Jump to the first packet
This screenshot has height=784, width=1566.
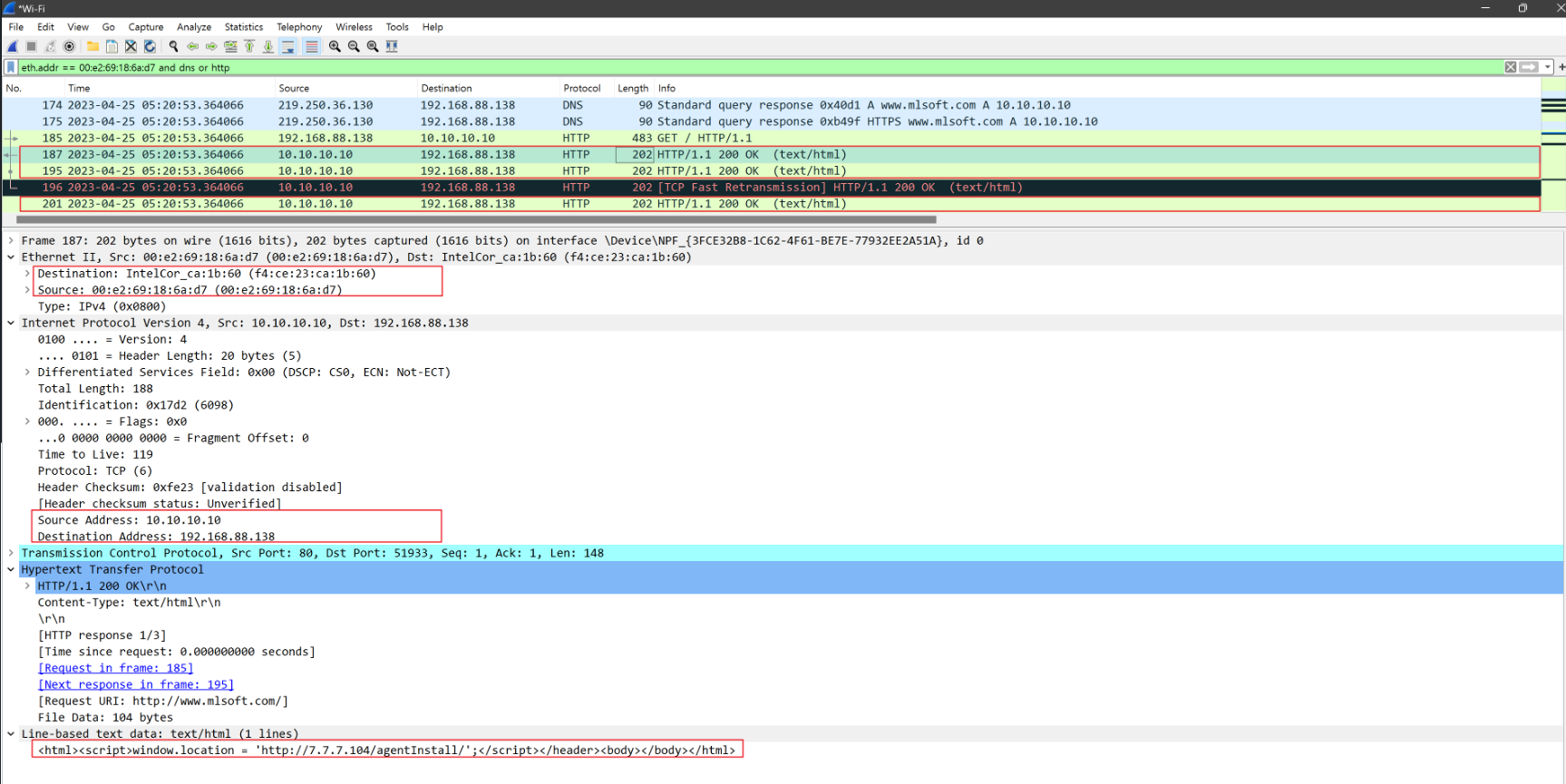pos(249,46)
